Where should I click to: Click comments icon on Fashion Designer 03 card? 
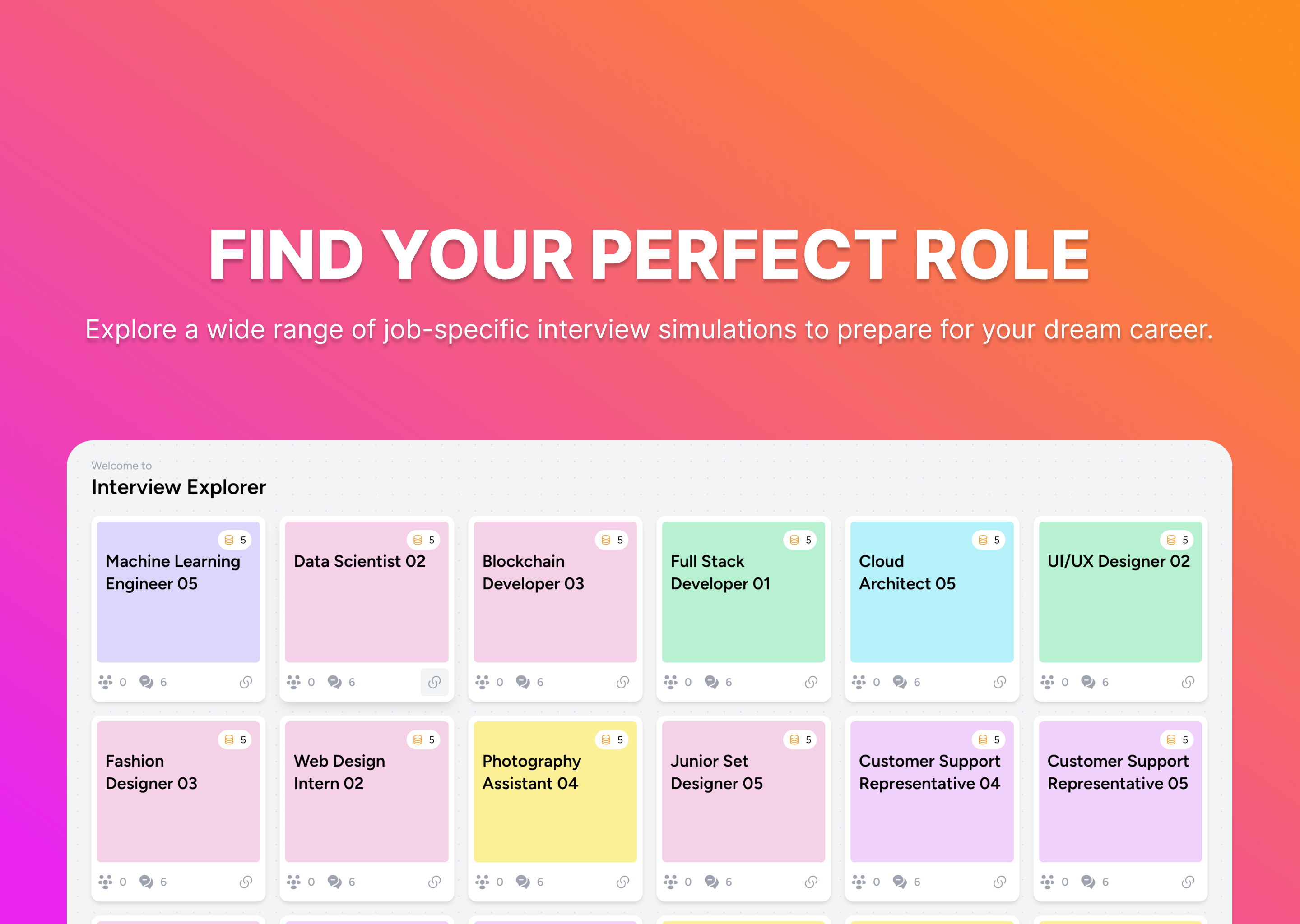click(146, 881)
